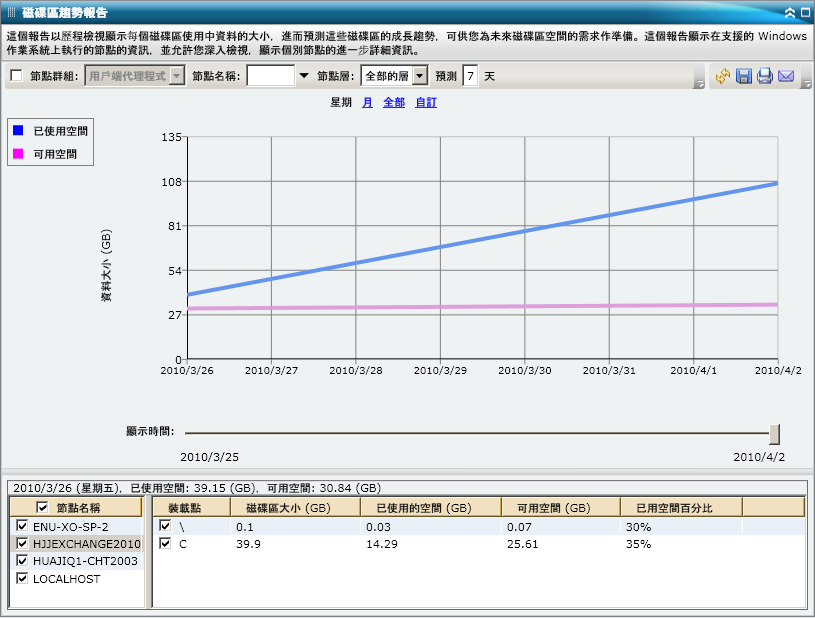Uncheck the ENU-XO-SP-2 node checkbox
The height and width of the screenshot is (618, 815).
tap(22, 526)
